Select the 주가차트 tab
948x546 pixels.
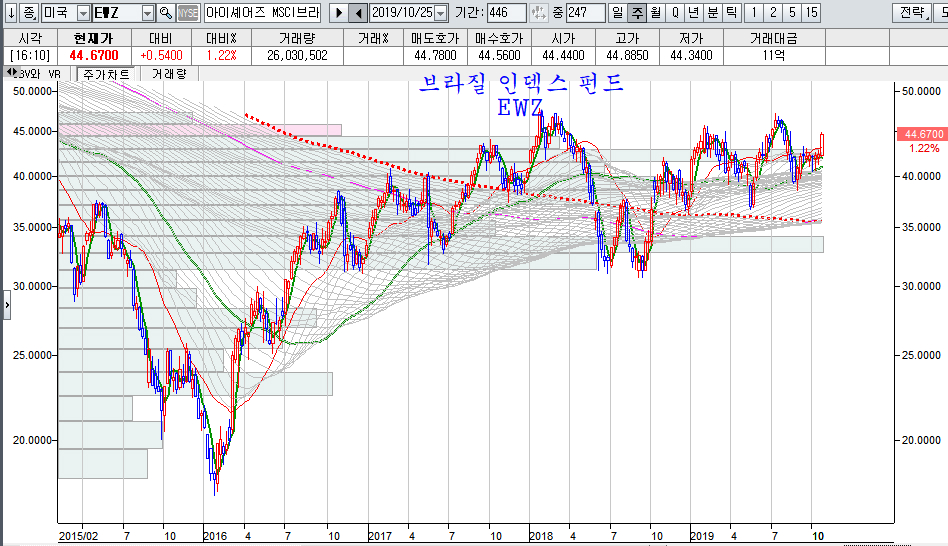pyautogui.click(x=107, y=74)
